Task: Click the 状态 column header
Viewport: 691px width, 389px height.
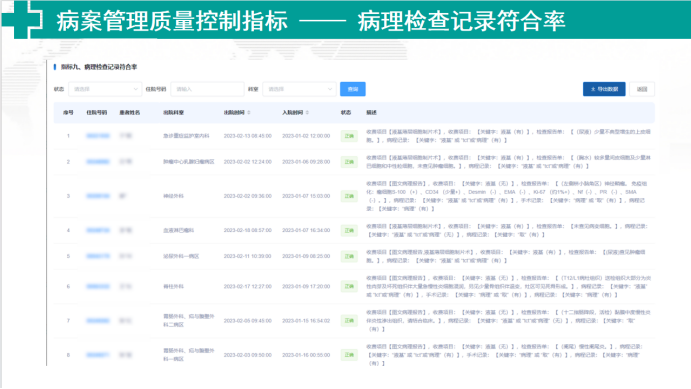Action: [346, 113]
